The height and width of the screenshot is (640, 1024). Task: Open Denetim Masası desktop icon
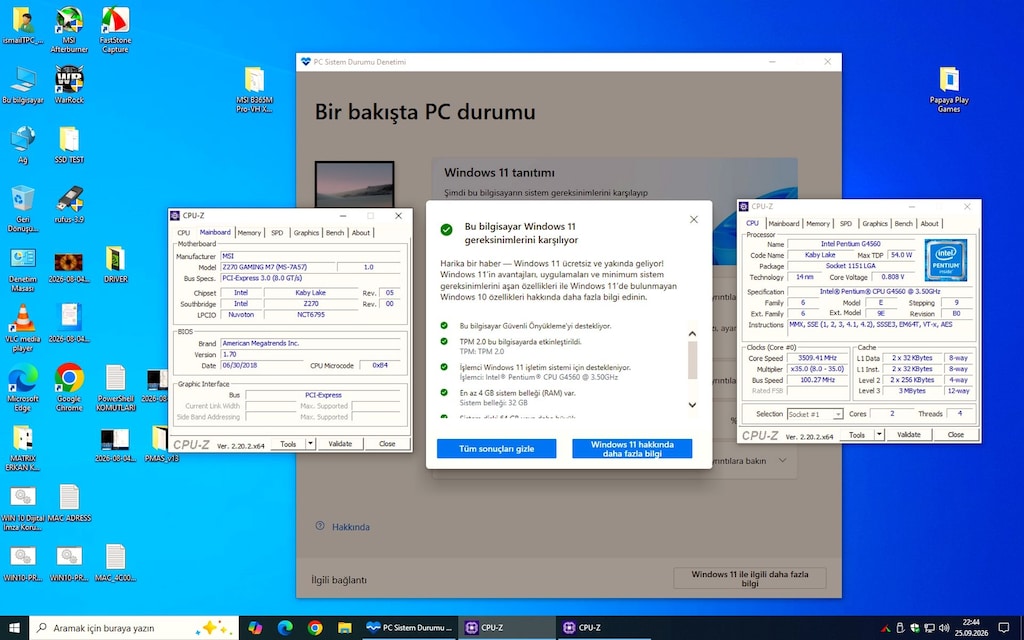pos(23,268)
